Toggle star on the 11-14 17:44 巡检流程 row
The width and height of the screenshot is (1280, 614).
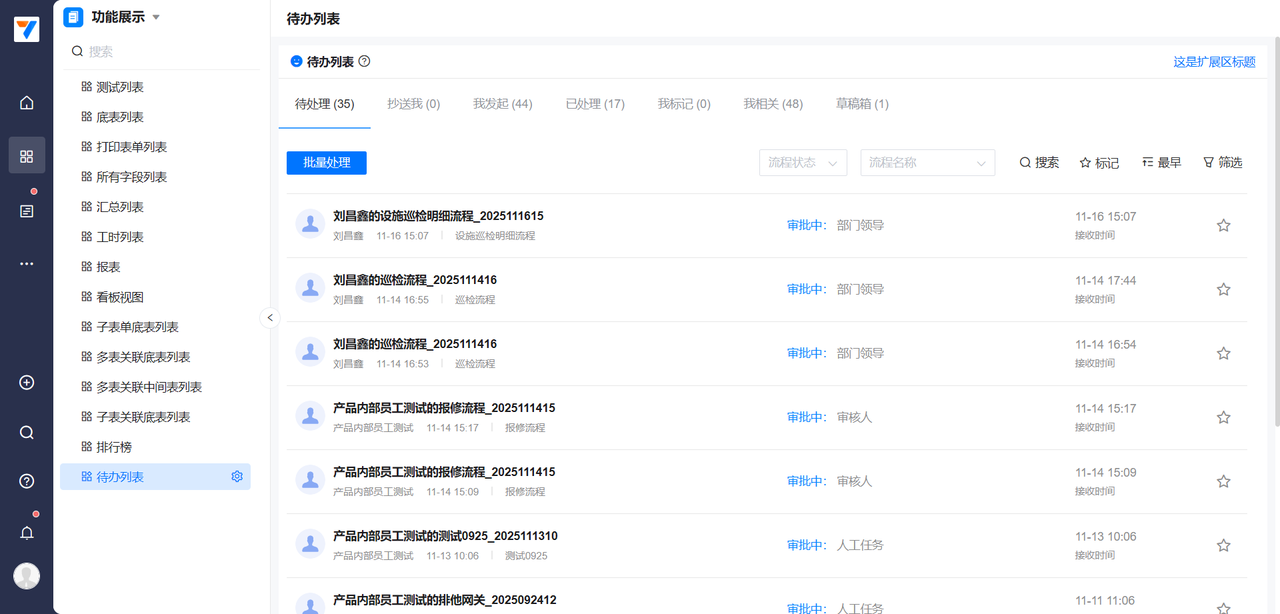[1223, 290]
